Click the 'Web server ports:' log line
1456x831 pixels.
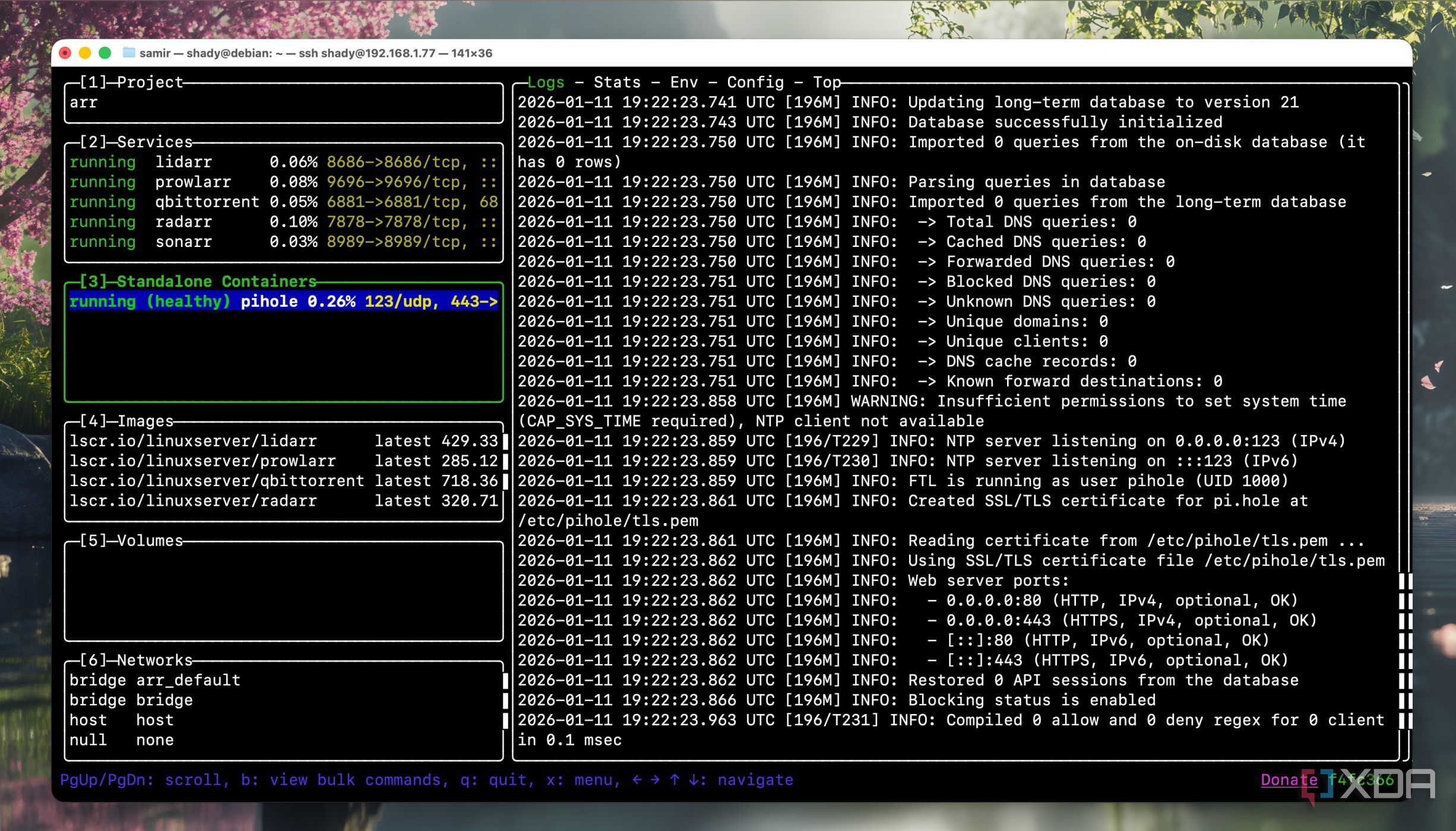(793, 581)
